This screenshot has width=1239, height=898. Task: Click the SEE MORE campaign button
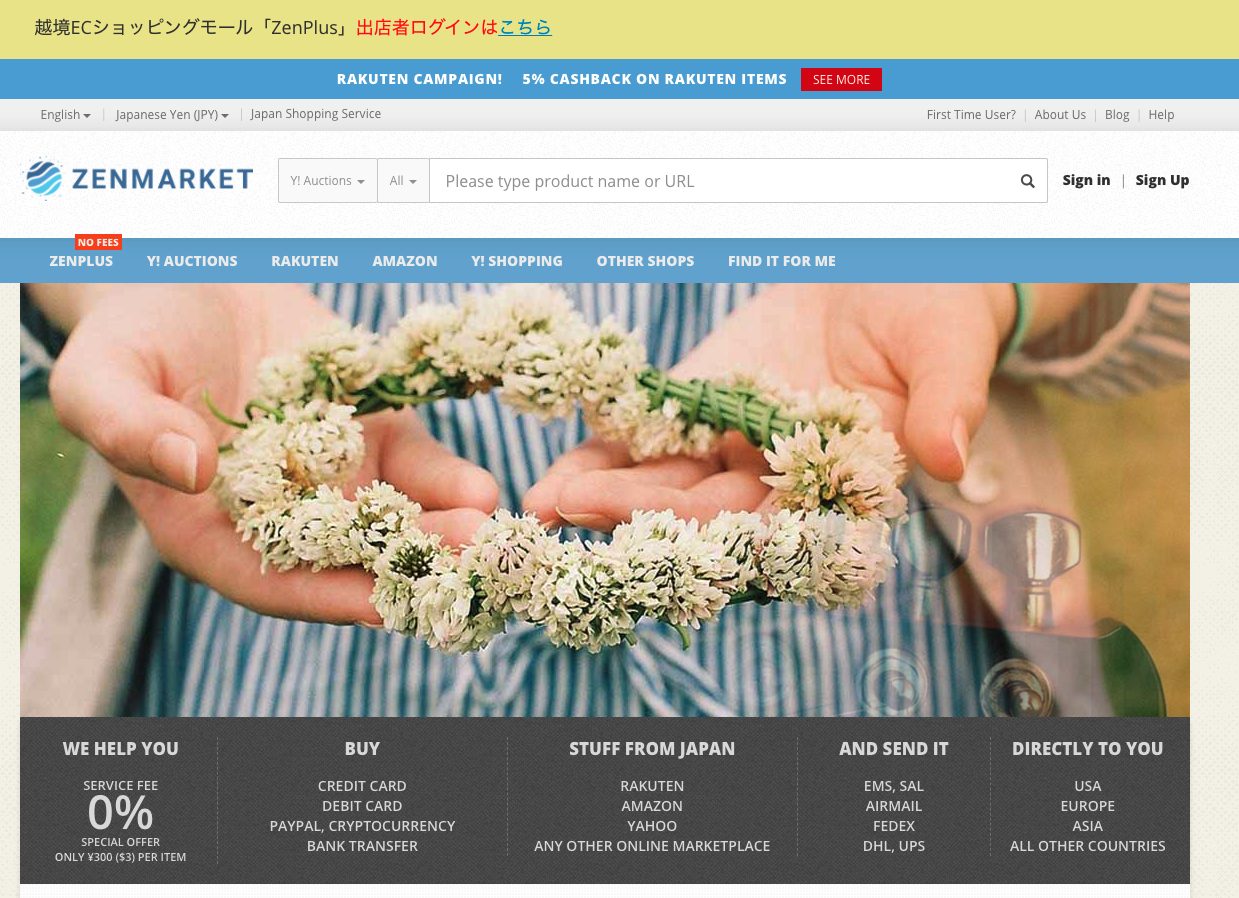pos(841,79)
